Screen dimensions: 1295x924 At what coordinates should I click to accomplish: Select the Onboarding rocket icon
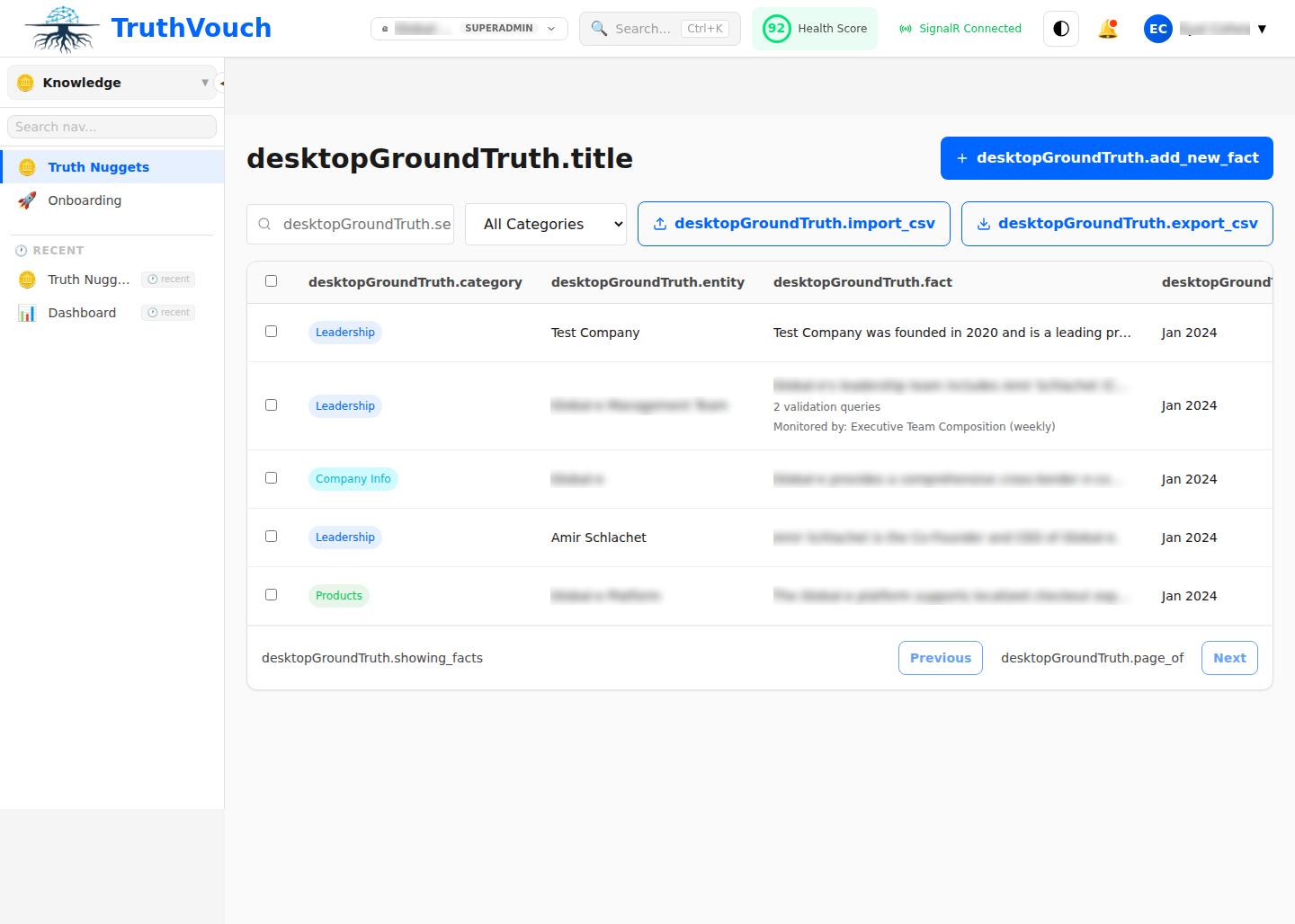(x=28, y=200)
